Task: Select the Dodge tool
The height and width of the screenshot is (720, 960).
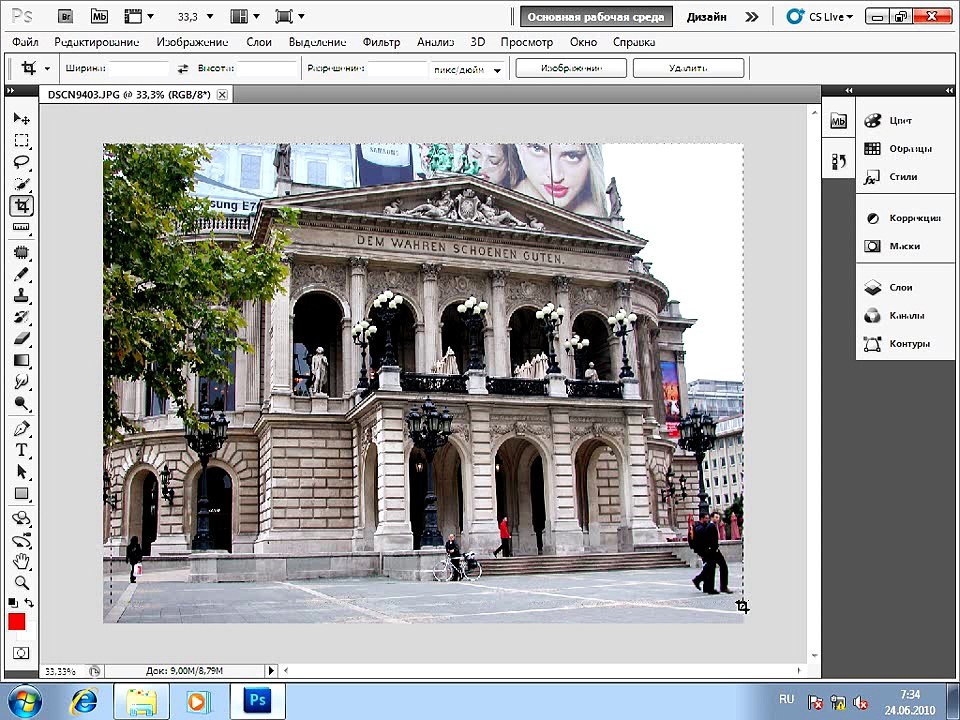Action: click(21, 403)
